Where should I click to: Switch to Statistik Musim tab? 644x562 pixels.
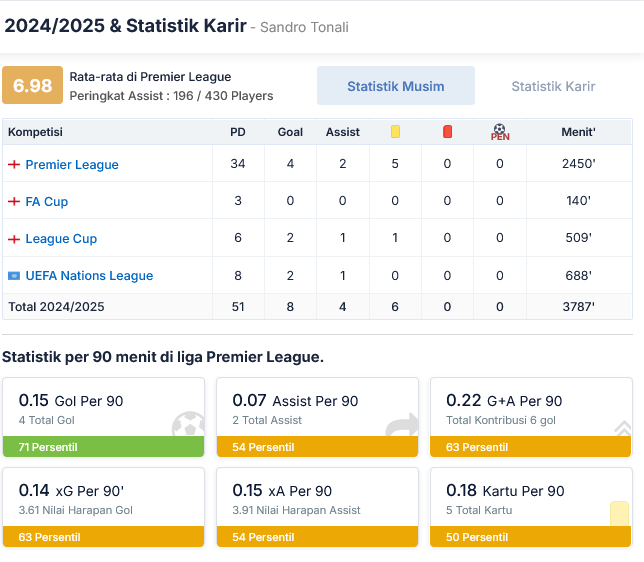395,86
